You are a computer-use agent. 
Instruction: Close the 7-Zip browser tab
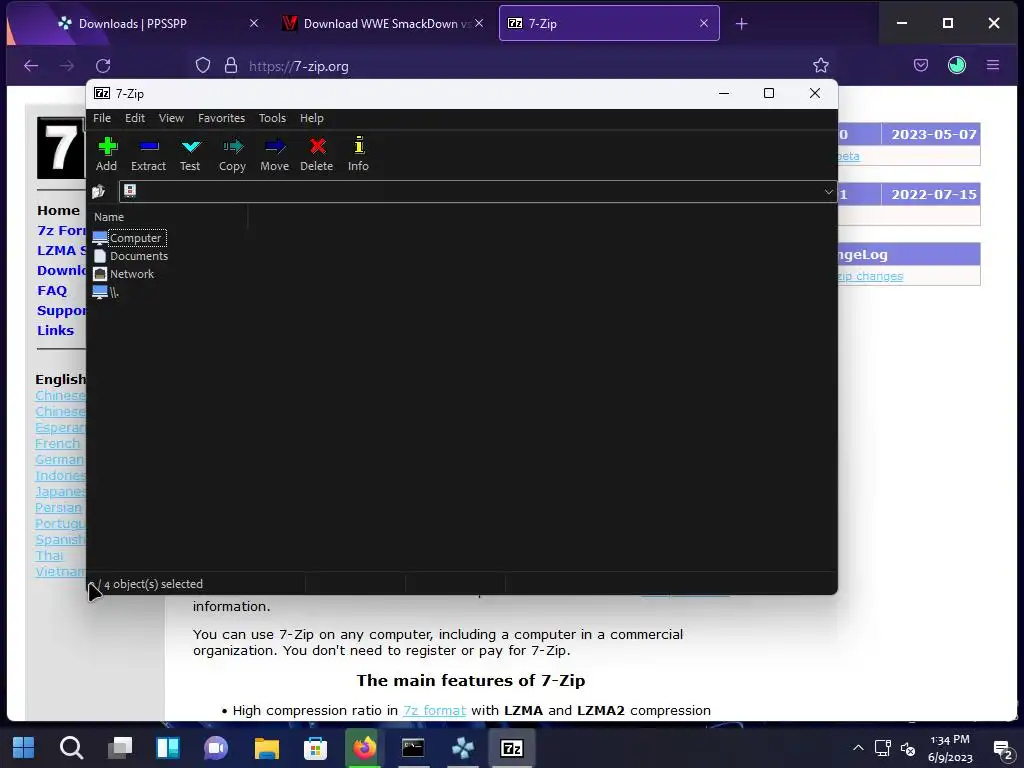(x=703, y=24)
